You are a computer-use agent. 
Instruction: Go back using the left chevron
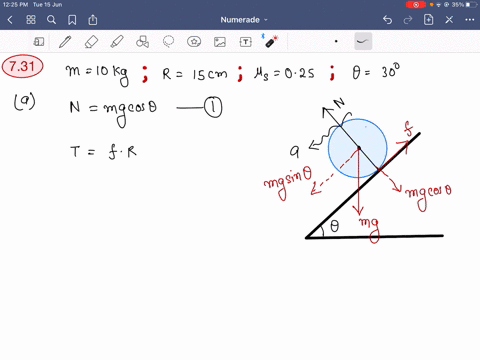(x=10, y=20)
